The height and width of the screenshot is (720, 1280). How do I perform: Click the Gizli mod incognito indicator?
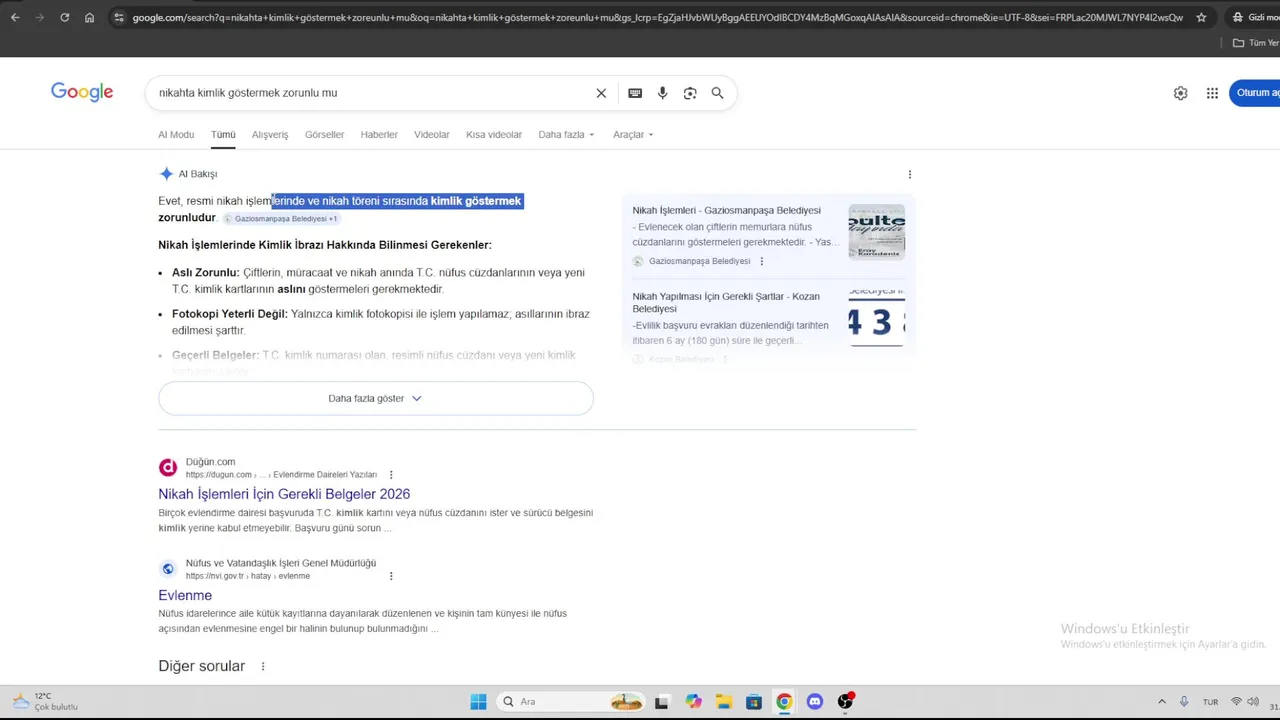point(1255,17)
